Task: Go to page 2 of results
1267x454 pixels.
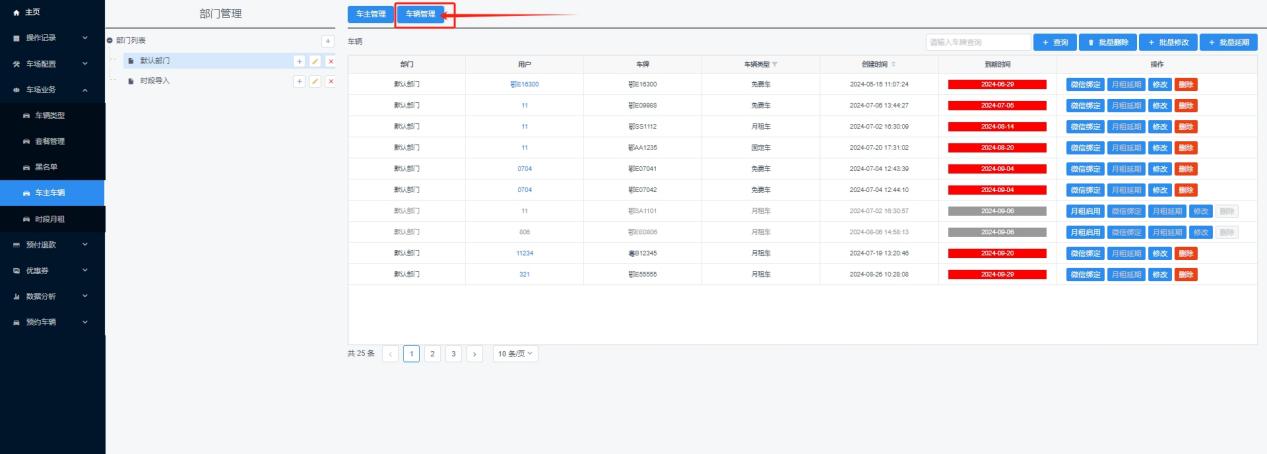Action: click(432, 353)
